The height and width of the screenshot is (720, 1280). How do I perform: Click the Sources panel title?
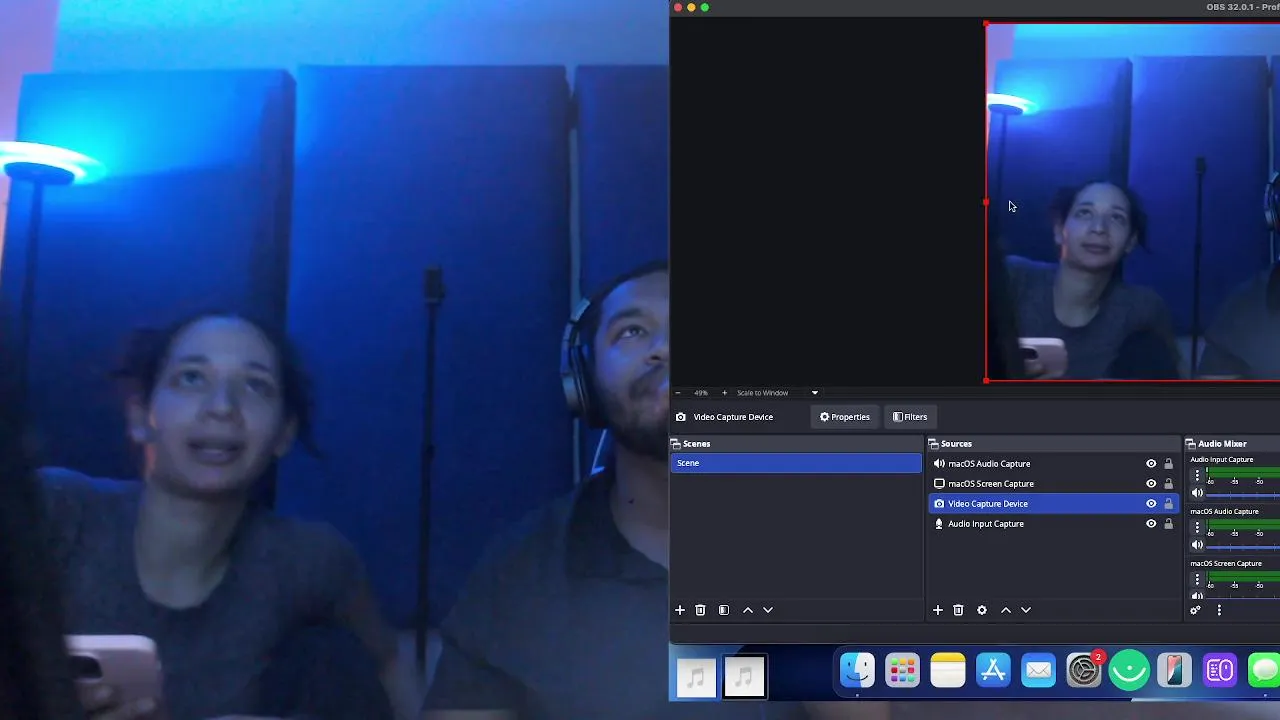[x=956, y=444]
